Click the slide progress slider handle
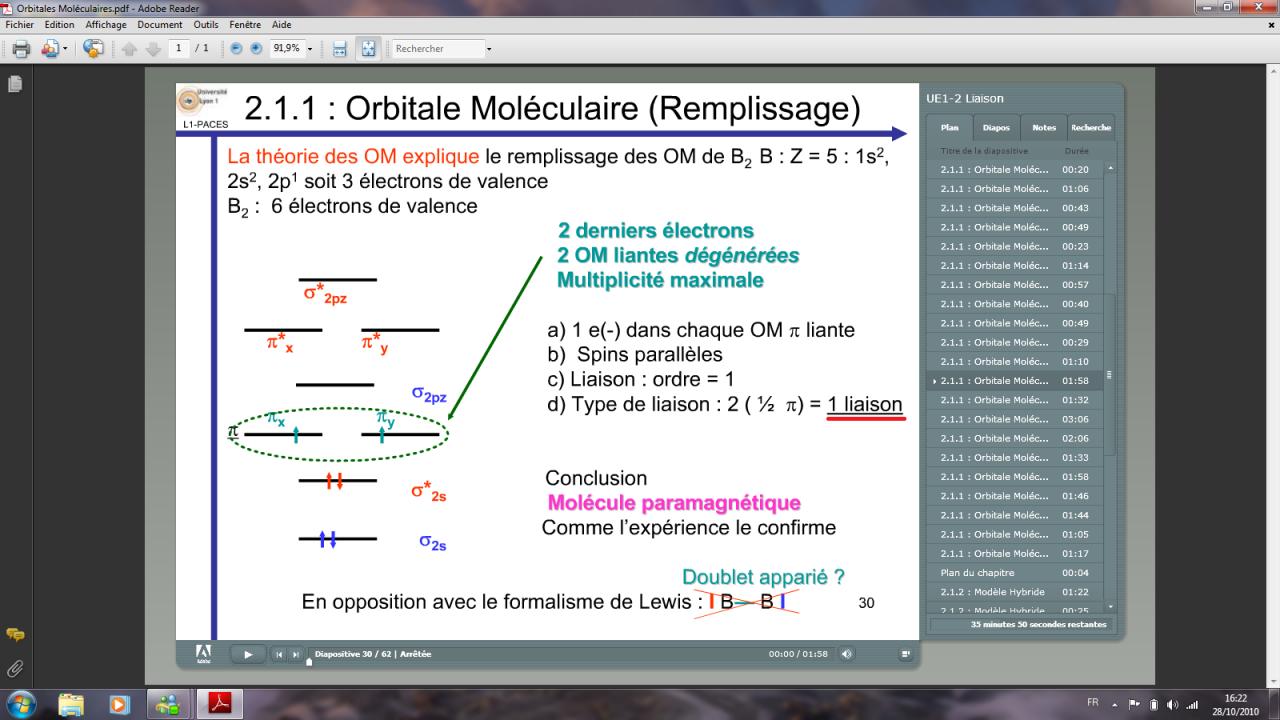Image resolution: width=1280 pixels, height=720 pixels. [309, 661]
